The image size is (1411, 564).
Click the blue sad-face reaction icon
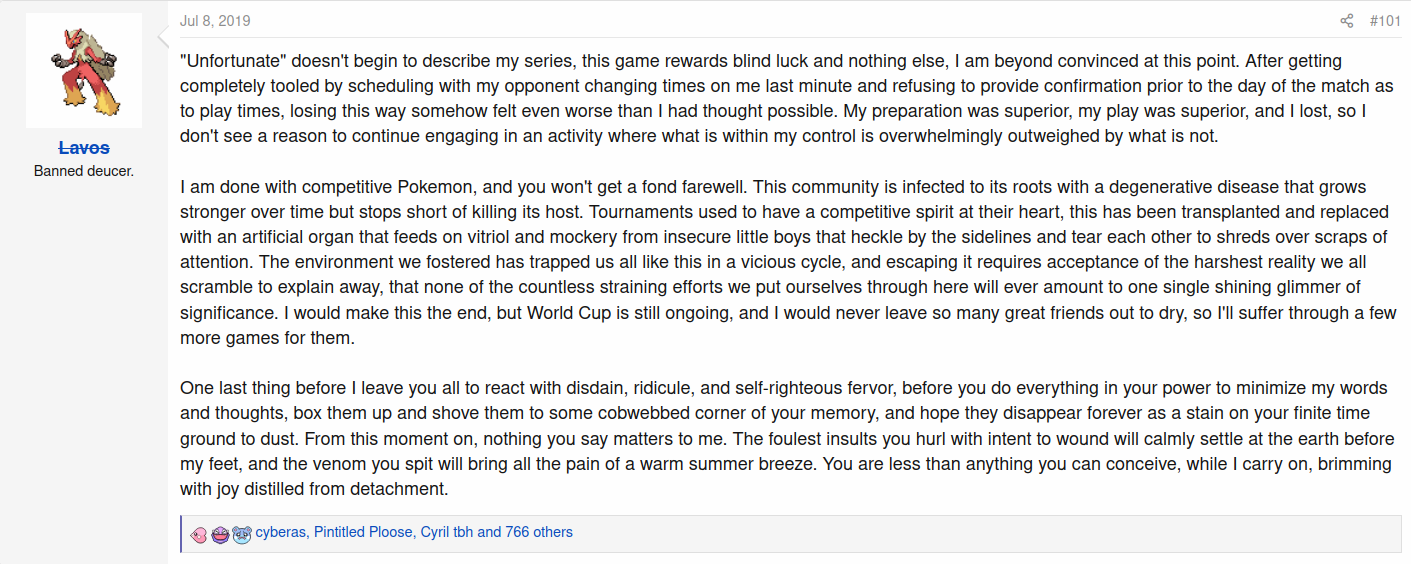241,534
